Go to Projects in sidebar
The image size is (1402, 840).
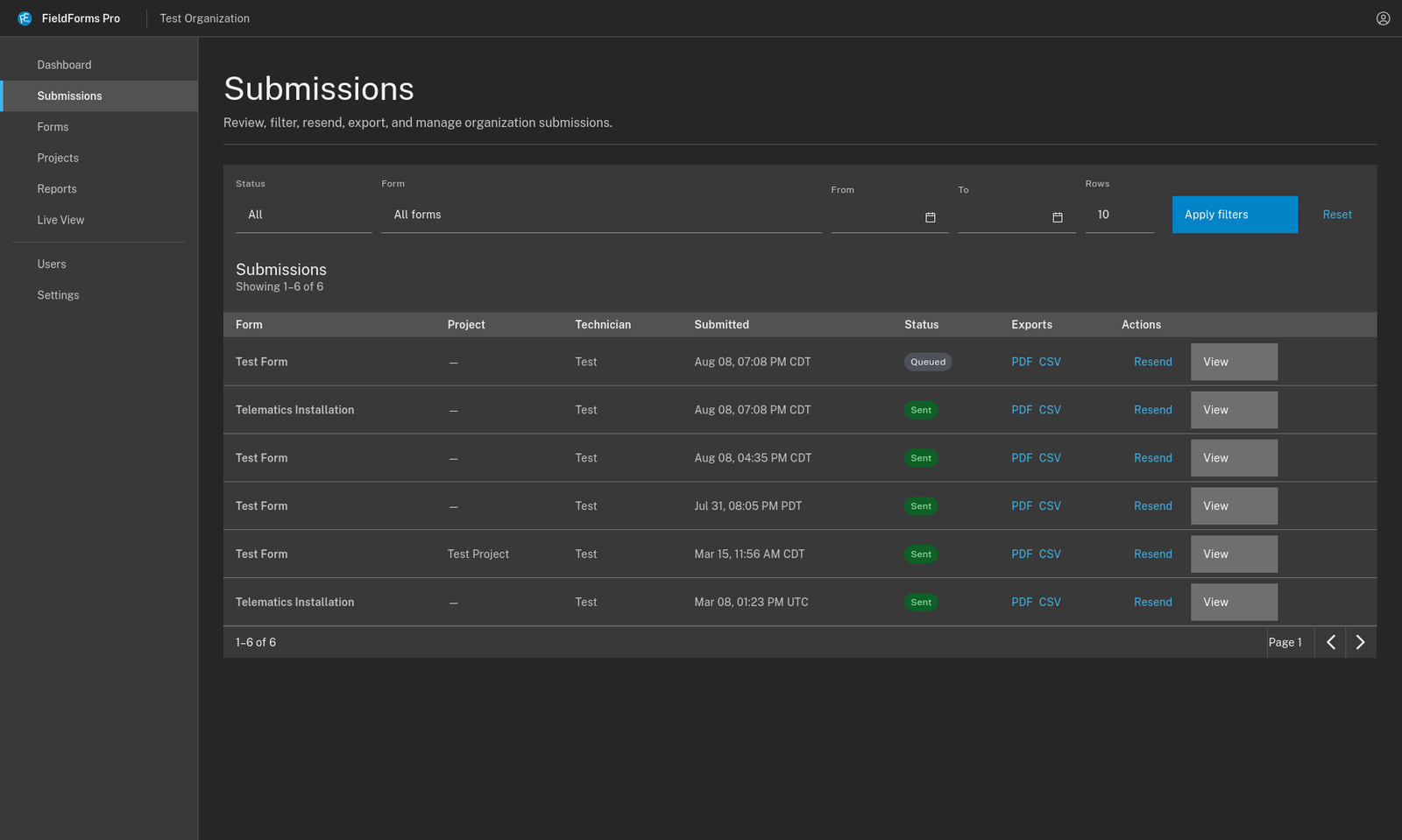pyautogui.click(x=99, y=158)
